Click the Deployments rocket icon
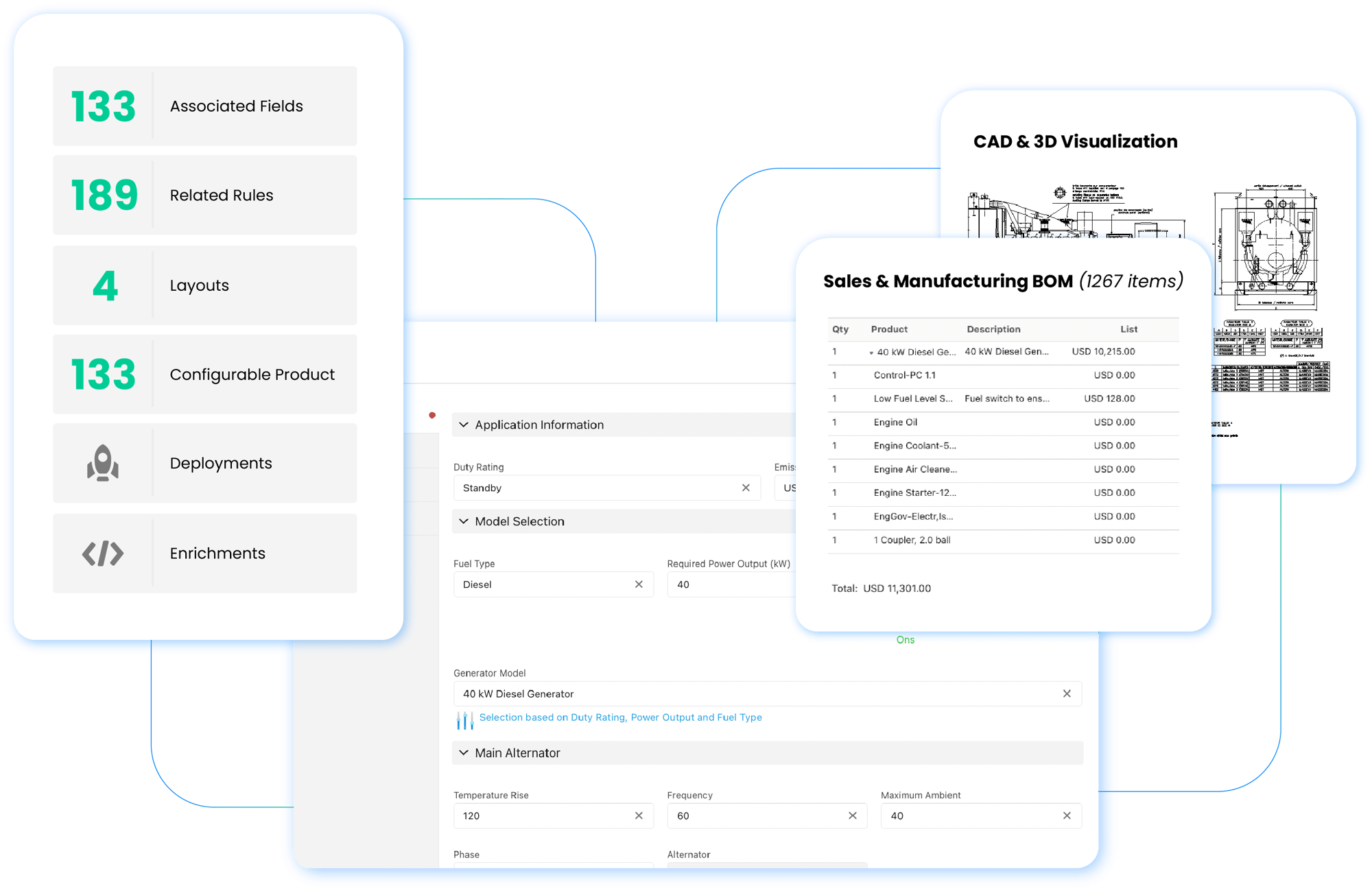Screen dimensions: 1372x893 (103, 463)
